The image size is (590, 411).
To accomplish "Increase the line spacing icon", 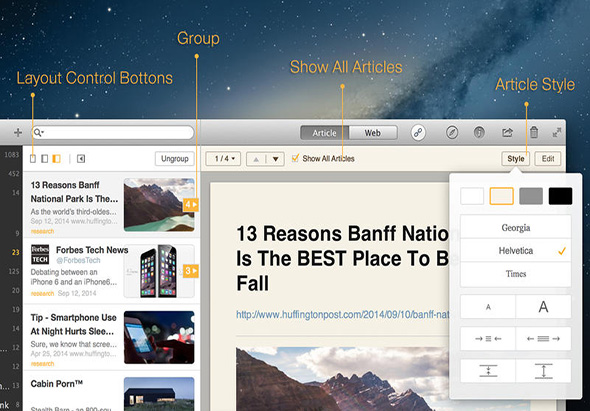I will (543, 371).
